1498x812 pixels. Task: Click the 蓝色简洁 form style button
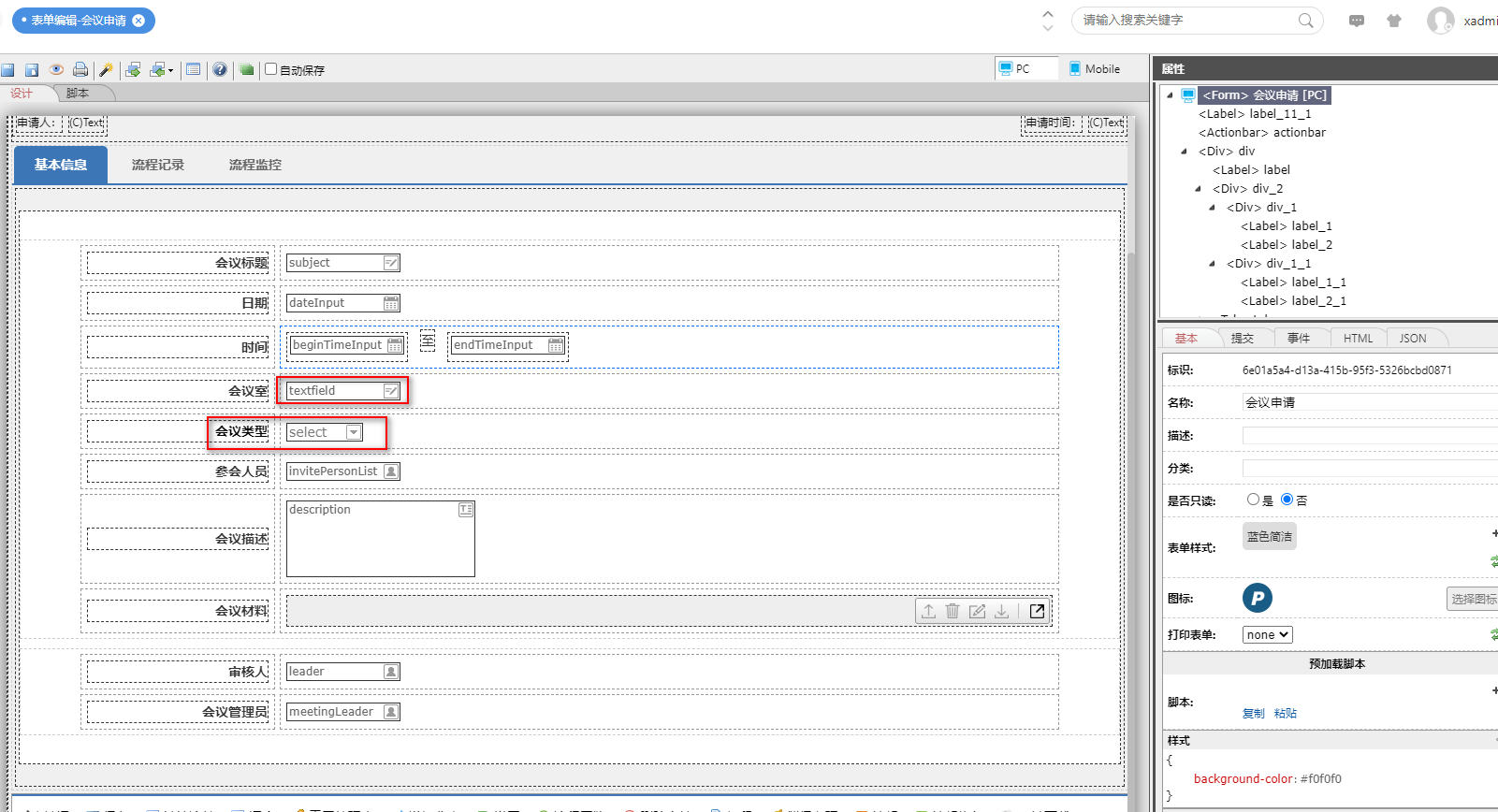[x=1270, y=536]
